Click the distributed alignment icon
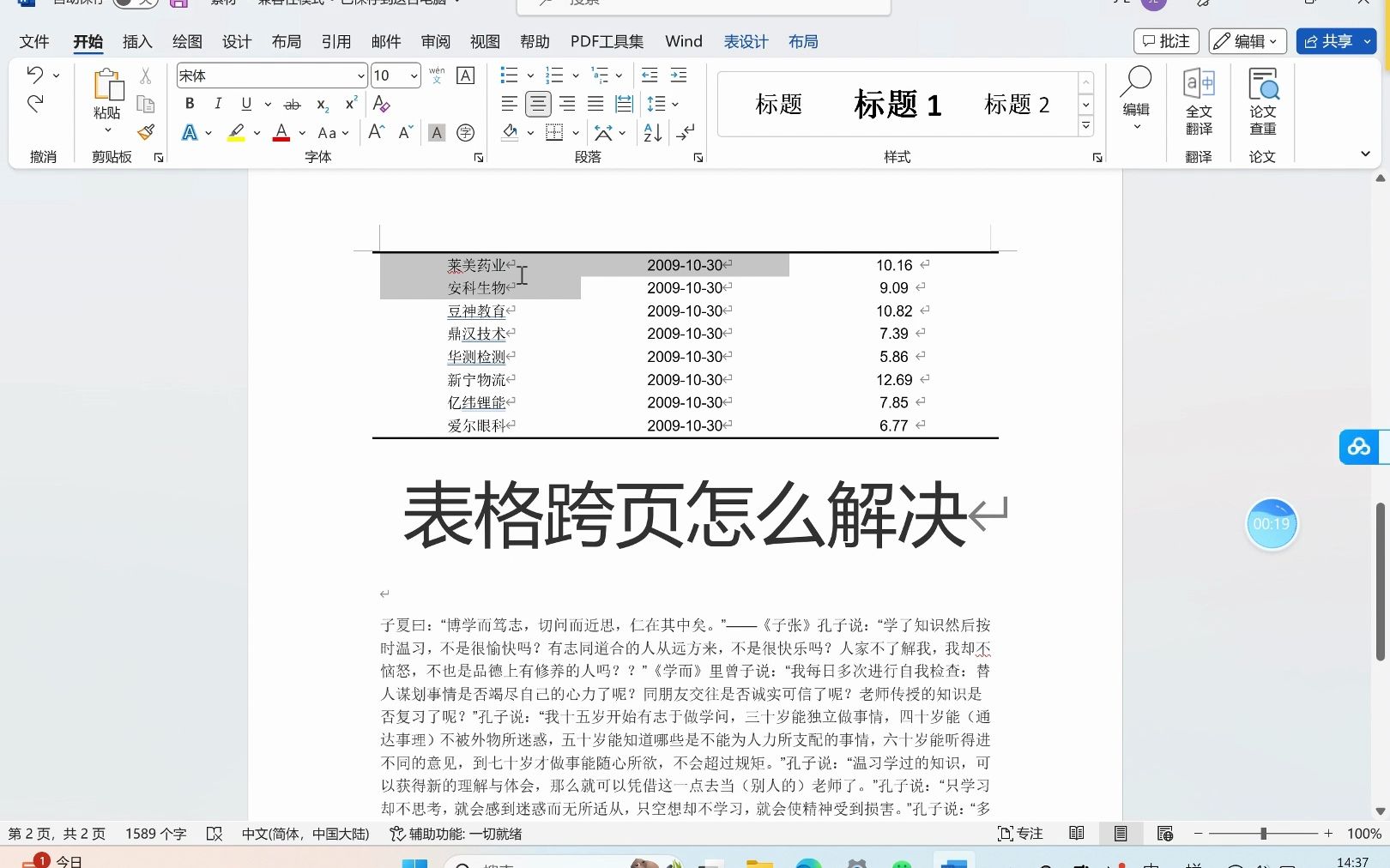1390x868 pixels. point(625,104)
